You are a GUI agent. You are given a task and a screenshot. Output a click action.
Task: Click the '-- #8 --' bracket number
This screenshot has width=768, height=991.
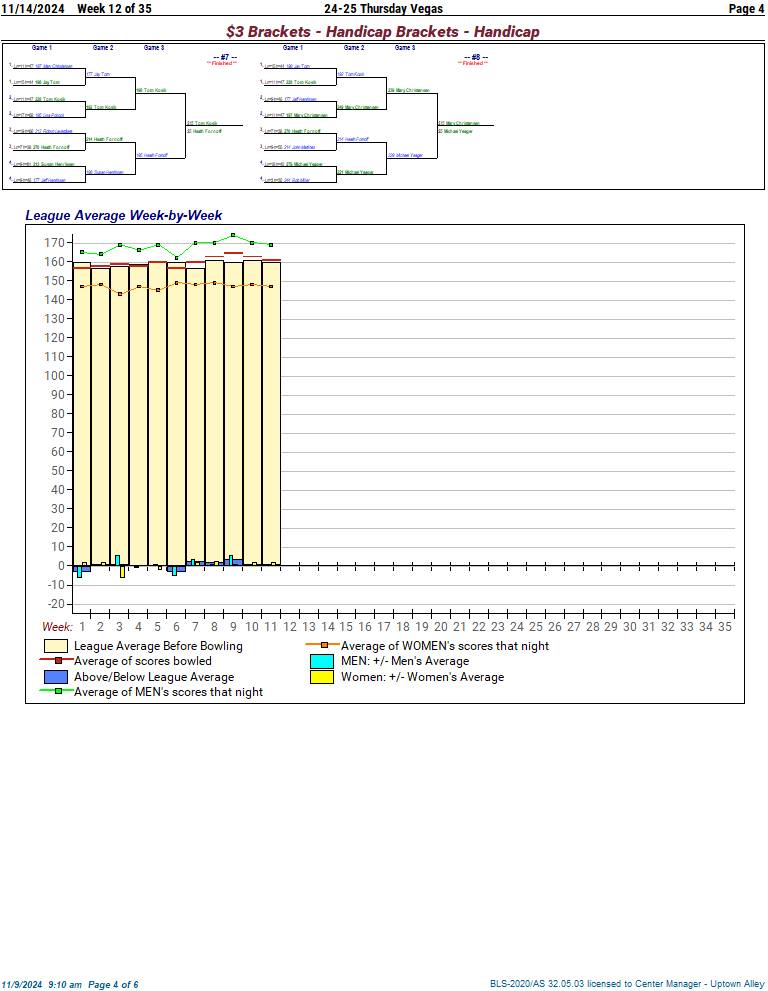pyautogui.click(x=476, y=57)
